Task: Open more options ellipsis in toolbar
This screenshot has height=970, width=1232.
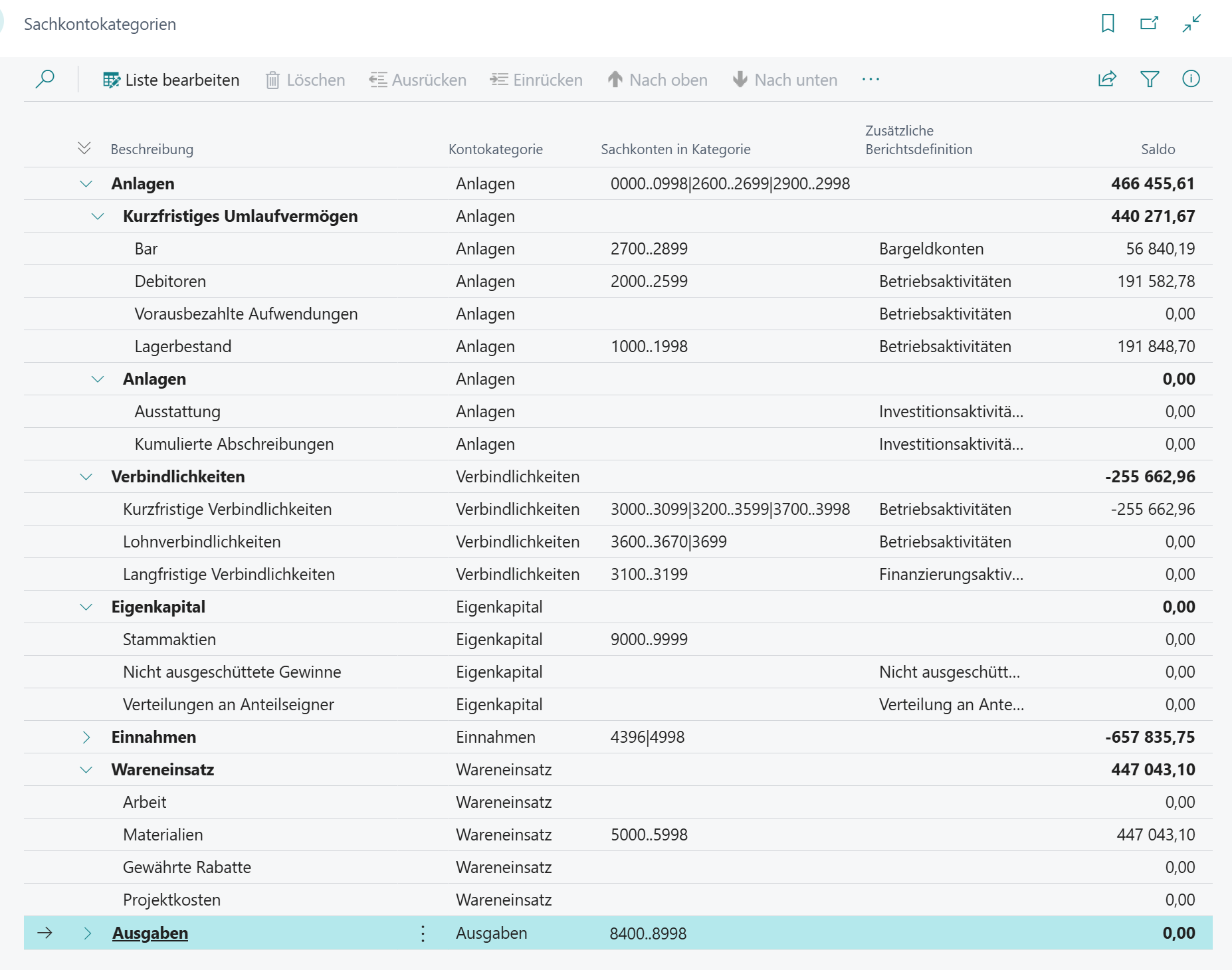Action: pyautogui.click(x=871, y=79)
